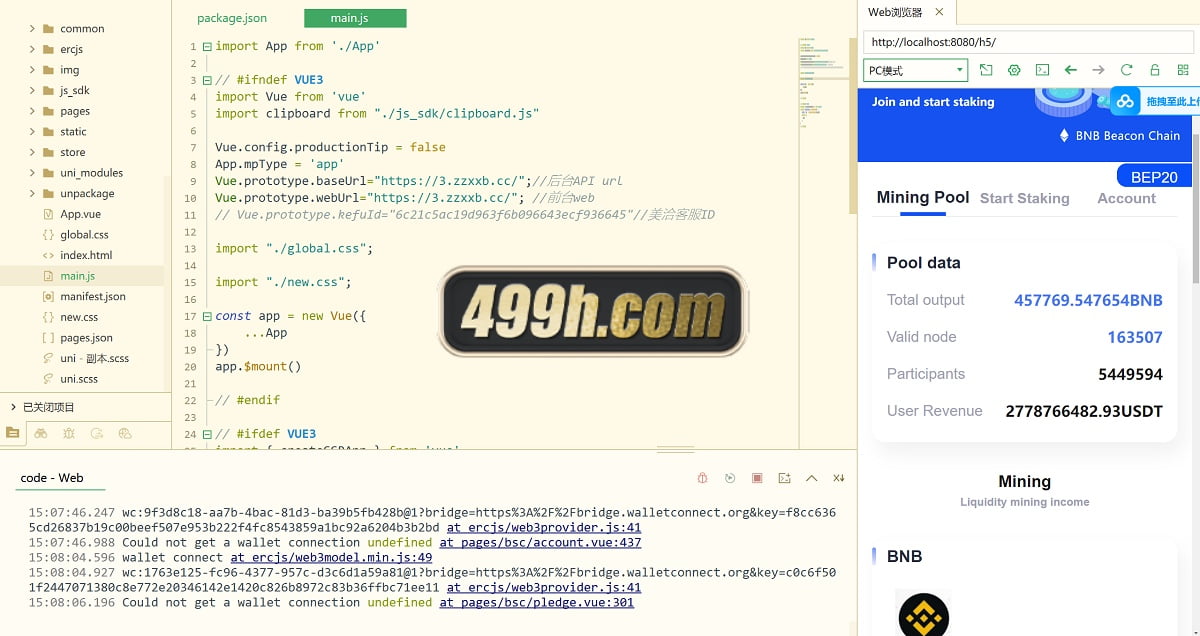
Task: Select the project folder view icon
Action: [x=12, y=433]
